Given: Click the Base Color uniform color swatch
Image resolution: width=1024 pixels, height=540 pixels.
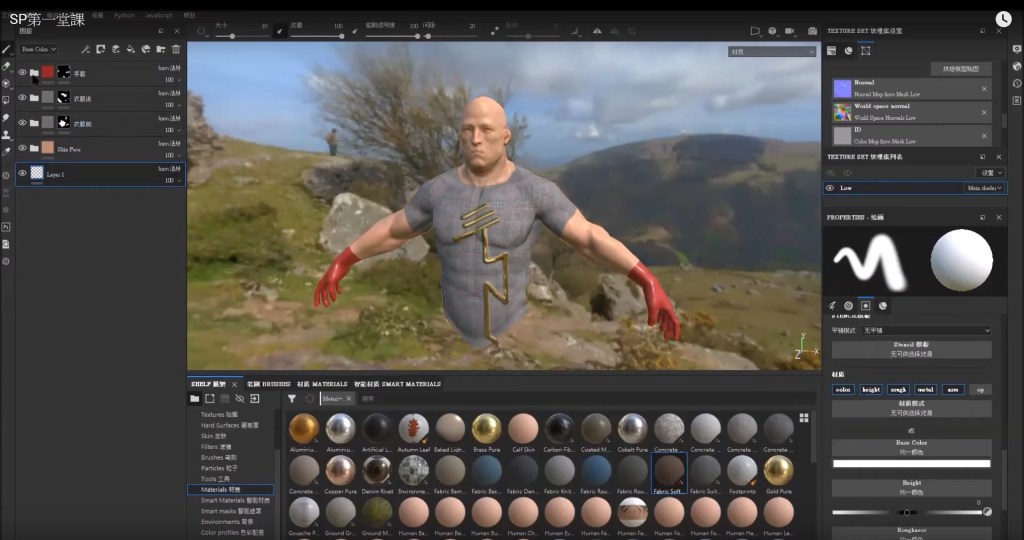Looking at the screenshot, I should coord(911,463).
